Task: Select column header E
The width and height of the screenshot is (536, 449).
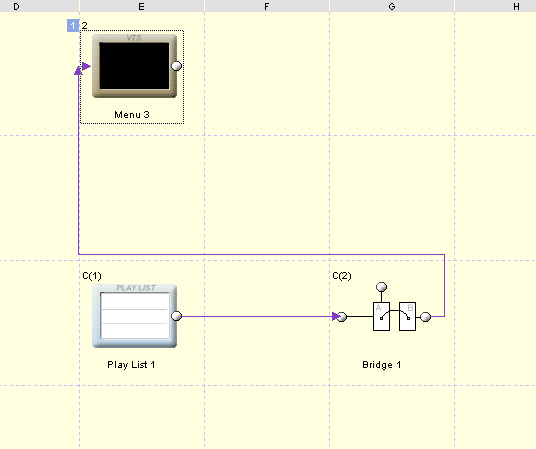Action: coord(142,6)
